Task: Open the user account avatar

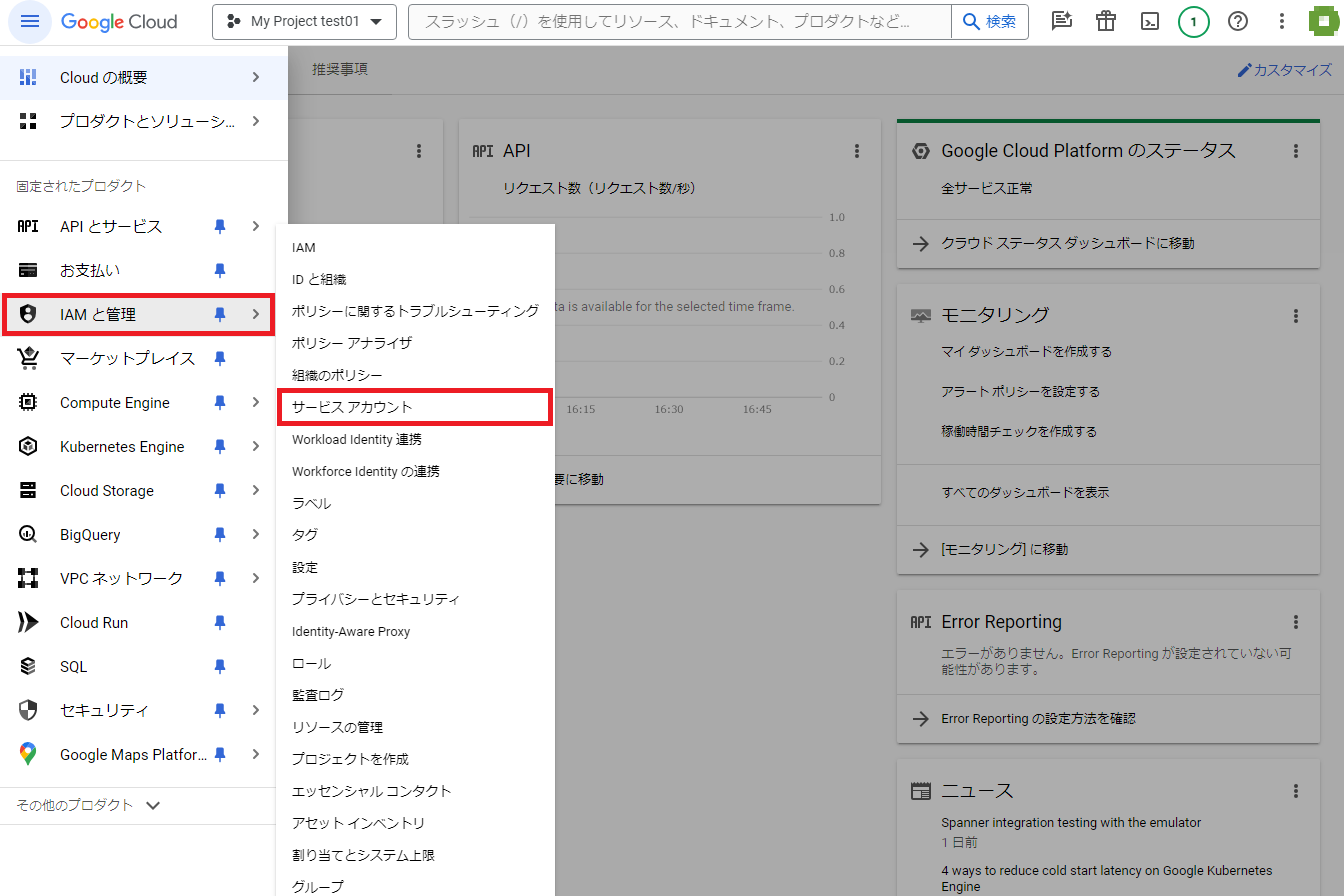Action: point(1324,22)
